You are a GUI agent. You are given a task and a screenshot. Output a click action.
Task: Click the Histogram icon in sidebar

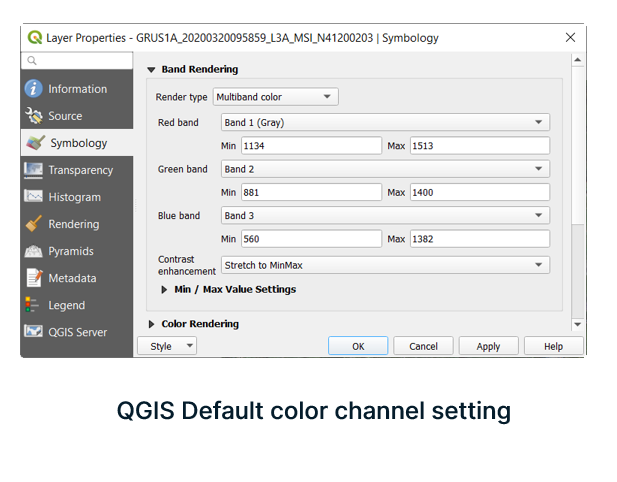pyautogui.click(x=34, y=197)
